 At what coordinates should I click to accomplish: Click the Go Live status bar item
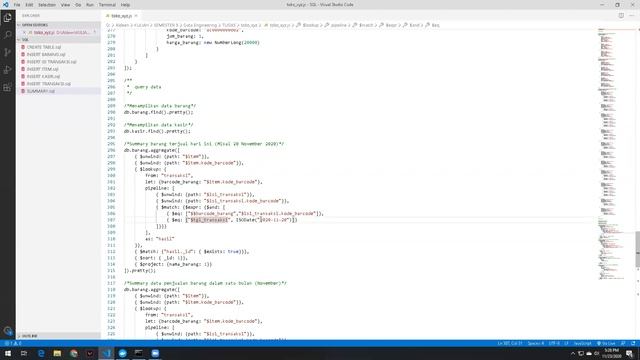click(606, 343)
